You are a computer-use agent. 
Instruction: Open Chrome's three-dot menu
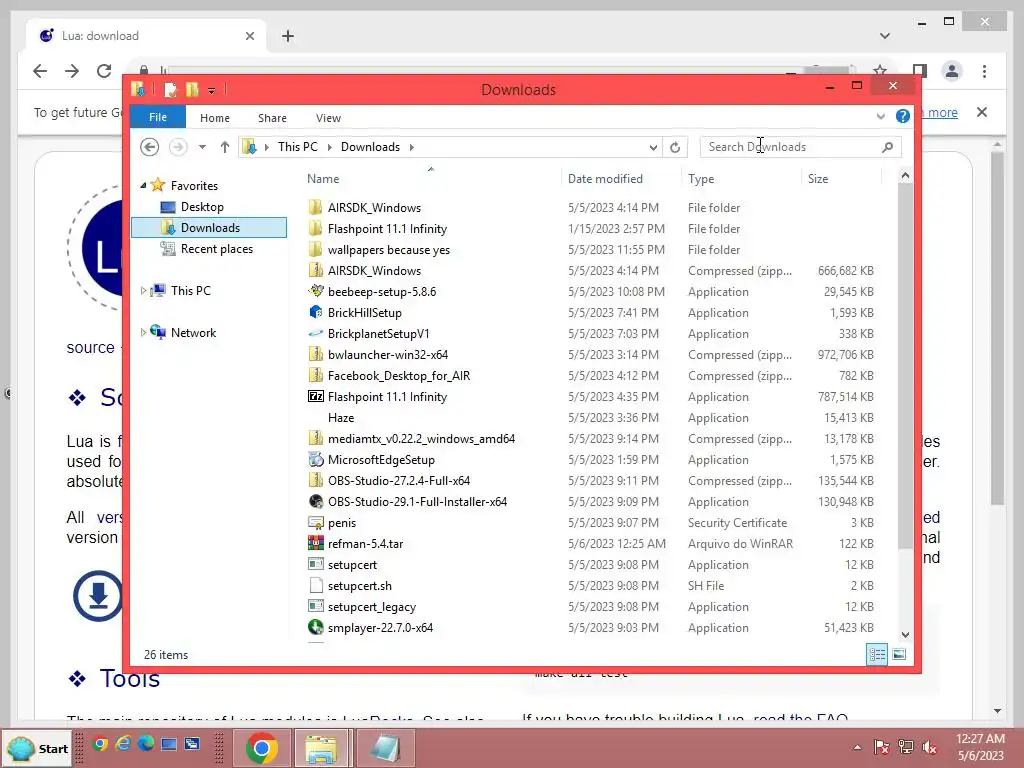984,71
